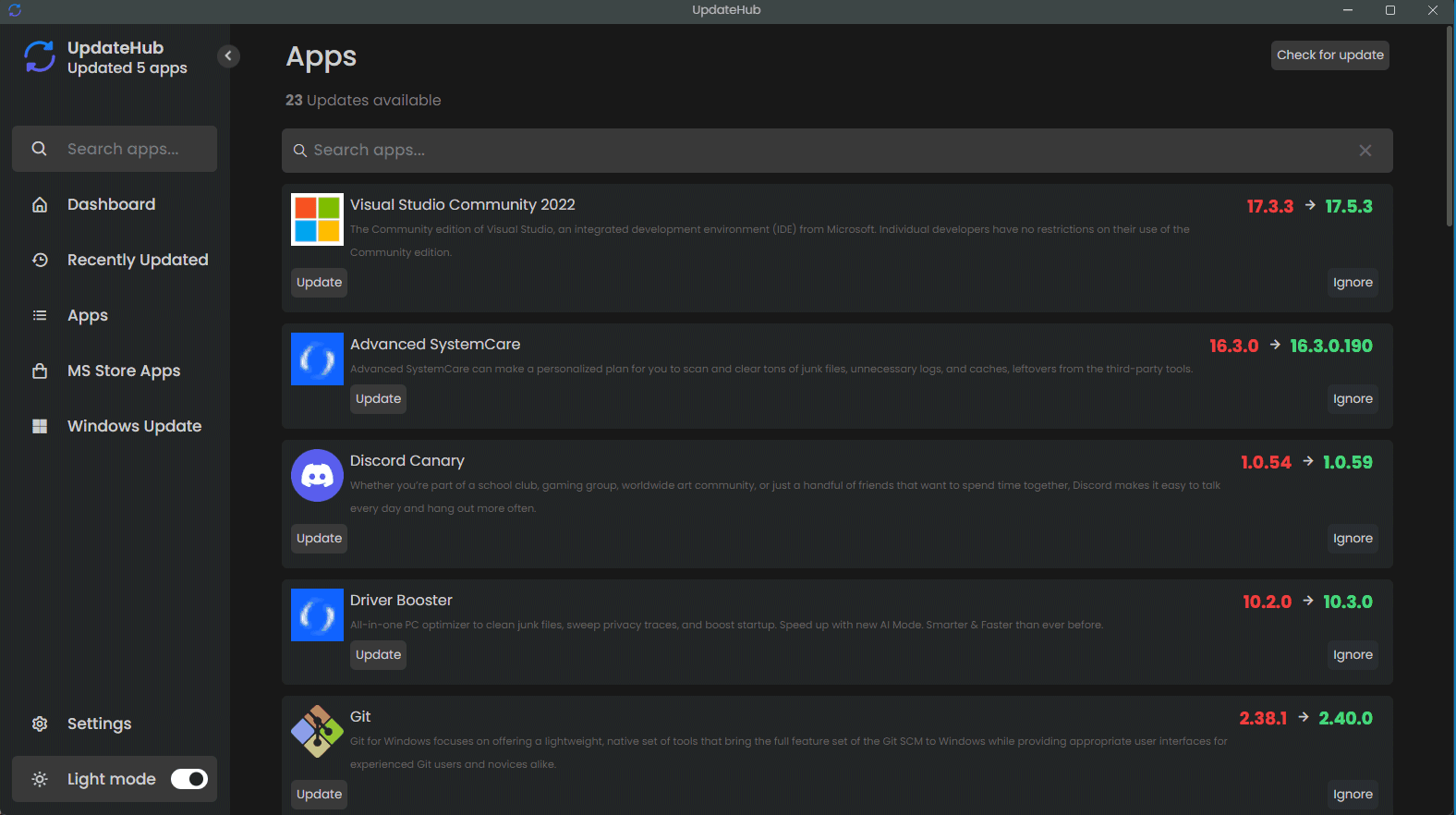Ignore the Git update
The image size is (1456, 815).
(x=1353, y=795)
